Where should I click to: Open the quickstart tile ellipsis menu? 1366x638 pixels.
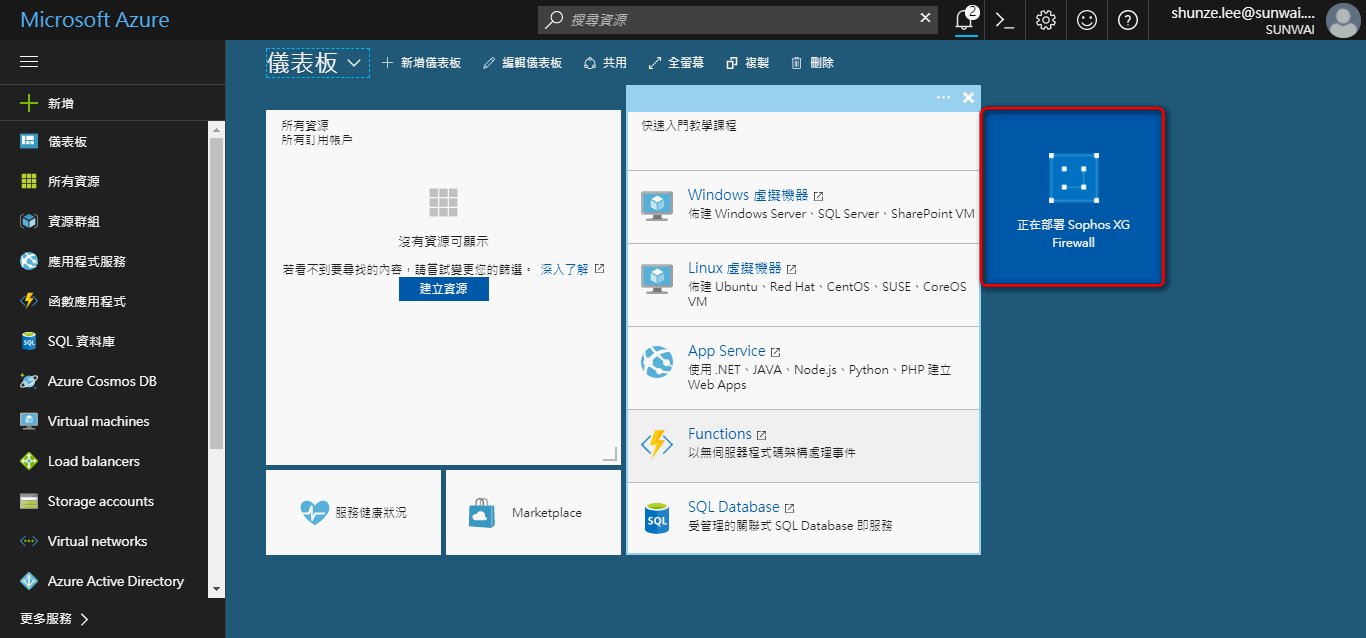click(x=943, y=97)
